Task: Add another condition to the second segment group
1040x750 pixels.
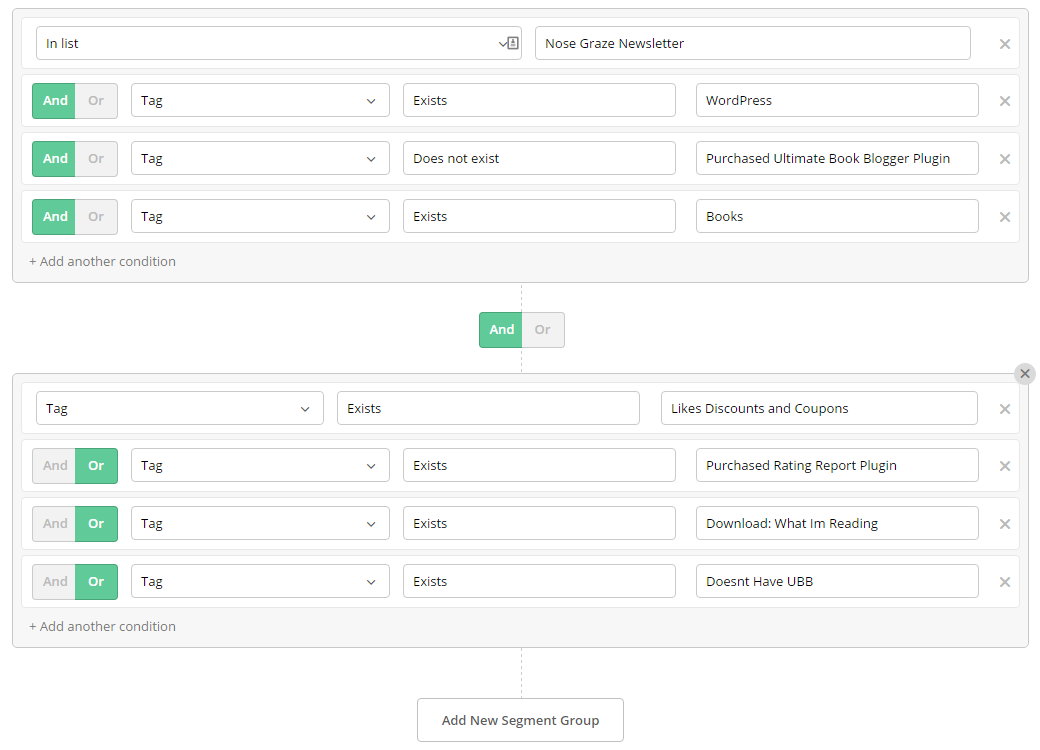Action: (102, 627)
